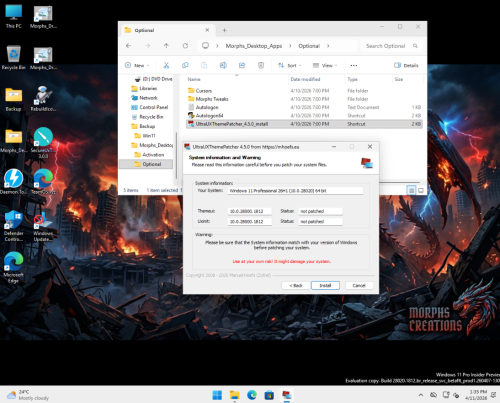Open the DaemonTools desktop shortcut

pos(13,182)
